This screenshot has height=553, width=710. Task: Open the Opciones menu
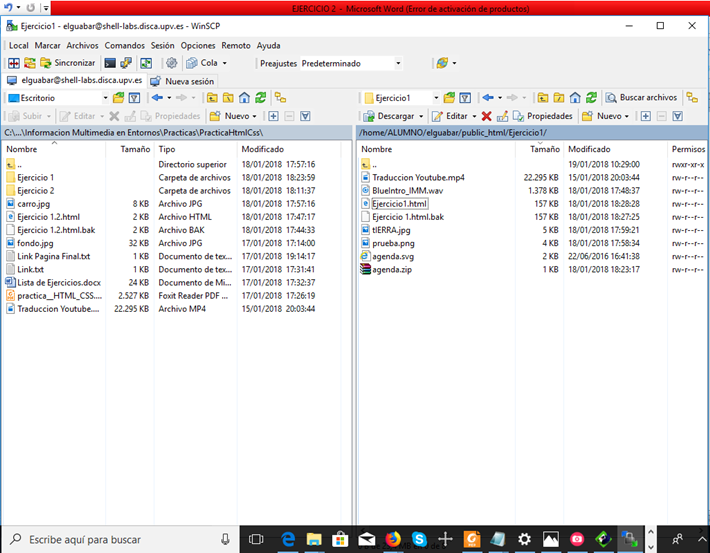(x=198, y=46)
